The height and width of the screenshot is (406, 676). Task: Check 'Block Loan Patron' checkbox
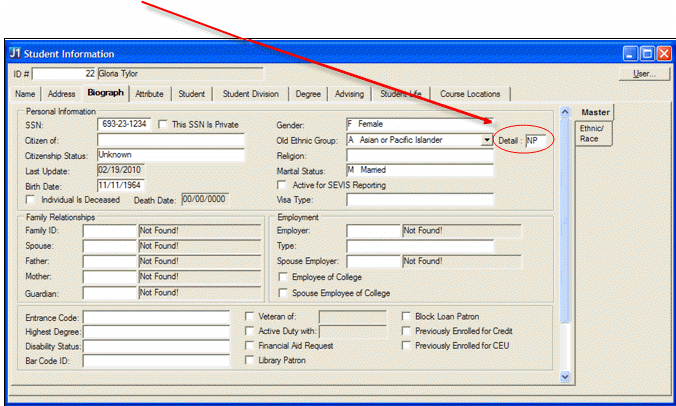[x=406, y=316]
